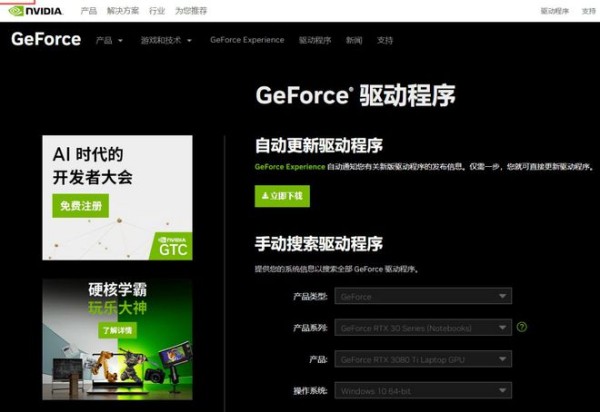The width and height of the screenshot is (600, 412).
Task: Expand the 产品 menu in GeForce navbar
Action: click(109, 41)
